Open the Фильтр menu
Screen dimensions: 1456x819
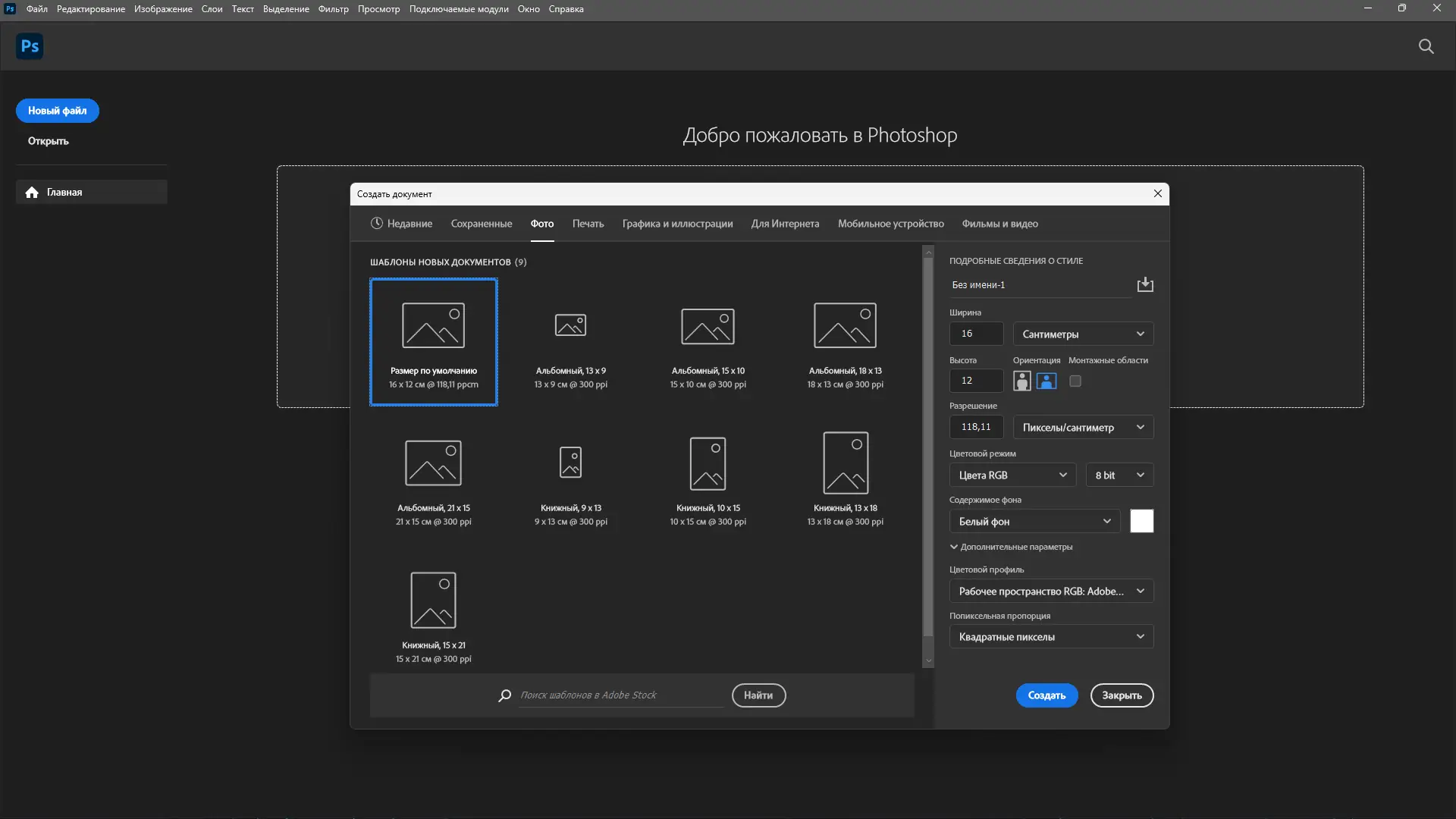[333, 9]
